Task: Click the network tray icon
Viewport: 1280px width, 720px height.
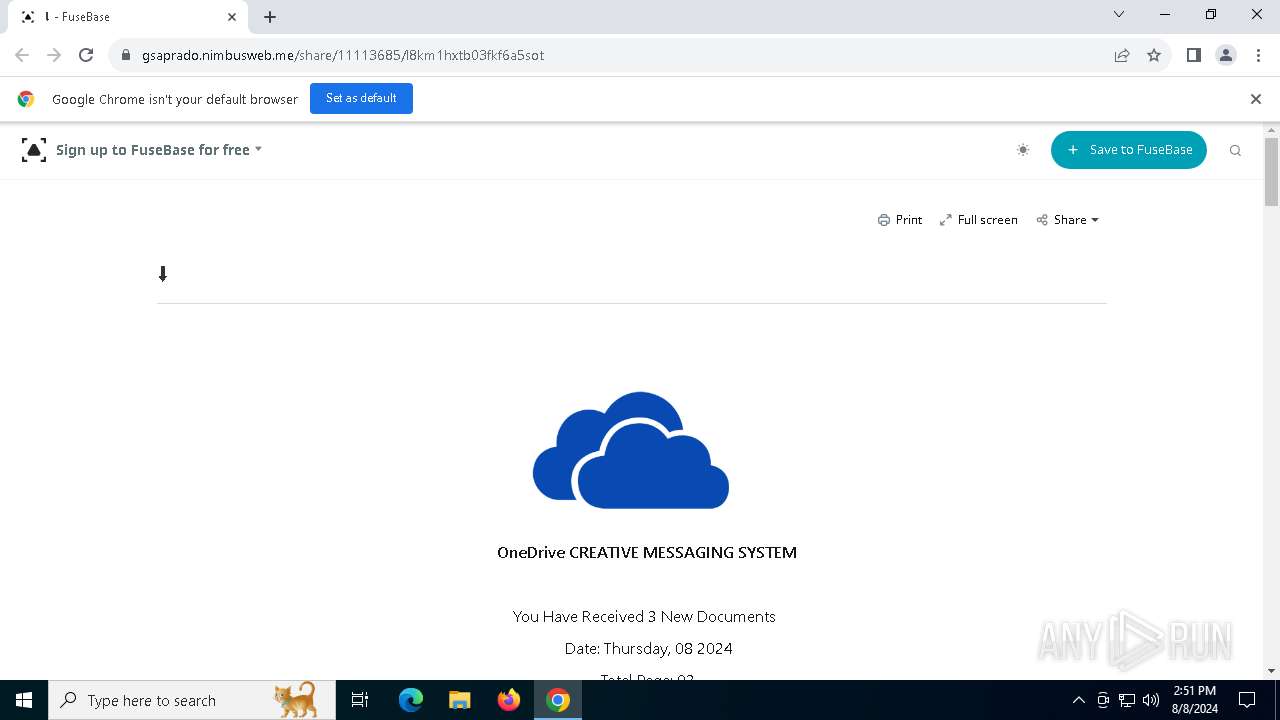Action: click(1127, 700)
